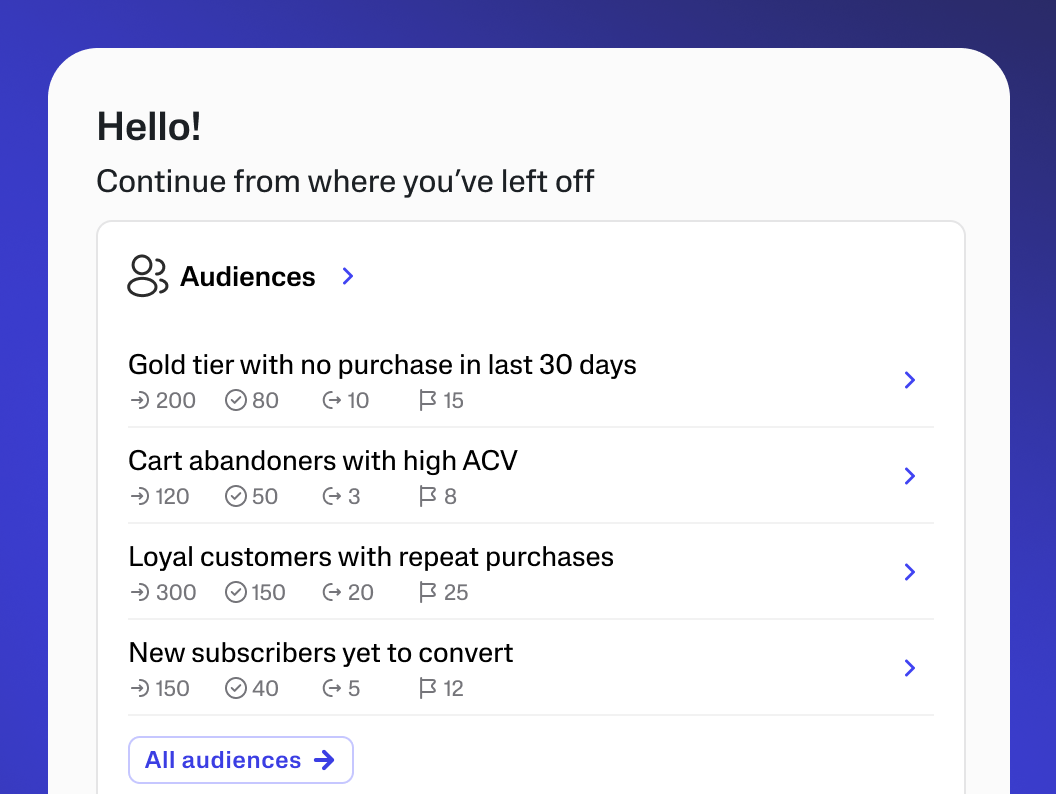Click the Audiences people icon
This screenshot has width=1056, height=794.
coord(147,276)
